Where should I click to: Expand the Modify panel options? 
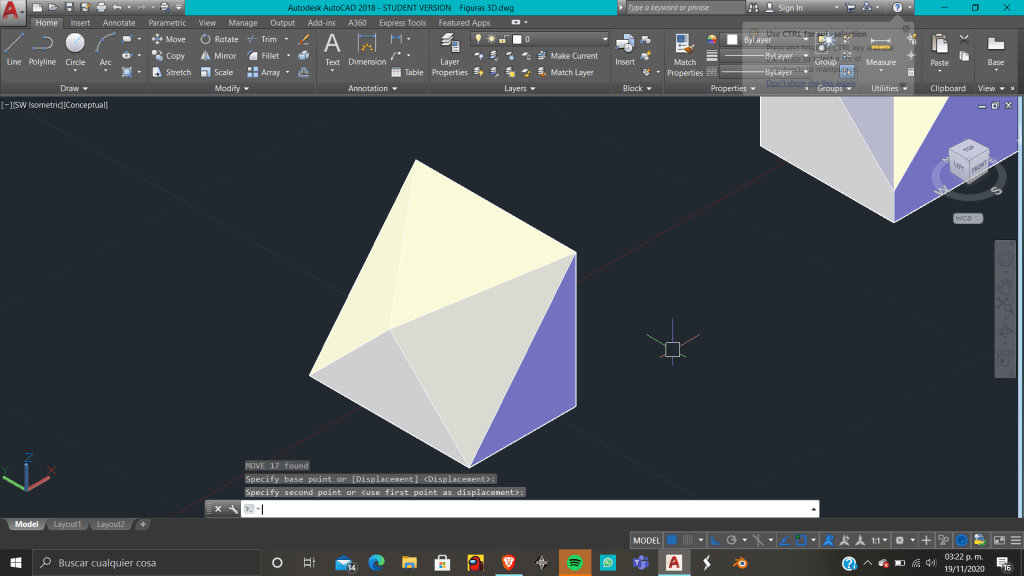pyautogui.click(x=233, y=88)
